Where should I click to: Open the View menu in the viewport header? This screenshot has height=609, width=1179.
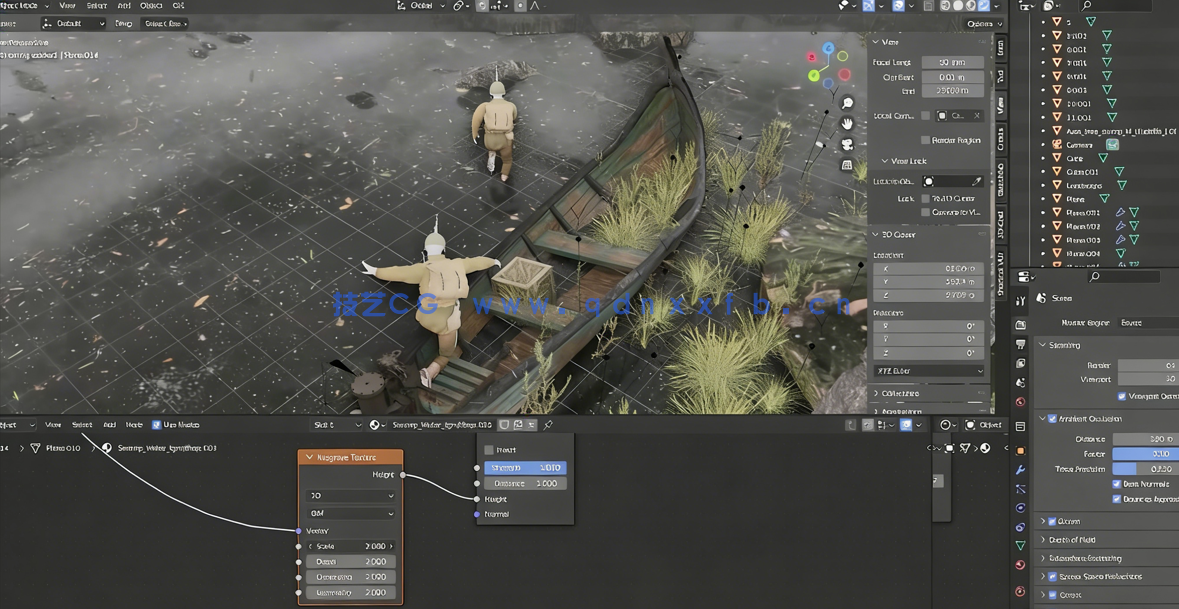[x=67, y=5]
